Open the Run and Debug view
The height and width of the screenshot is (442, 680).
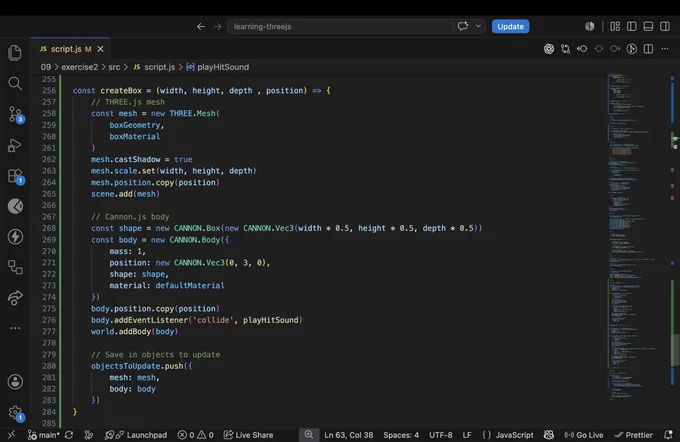[x=15, y=145]
